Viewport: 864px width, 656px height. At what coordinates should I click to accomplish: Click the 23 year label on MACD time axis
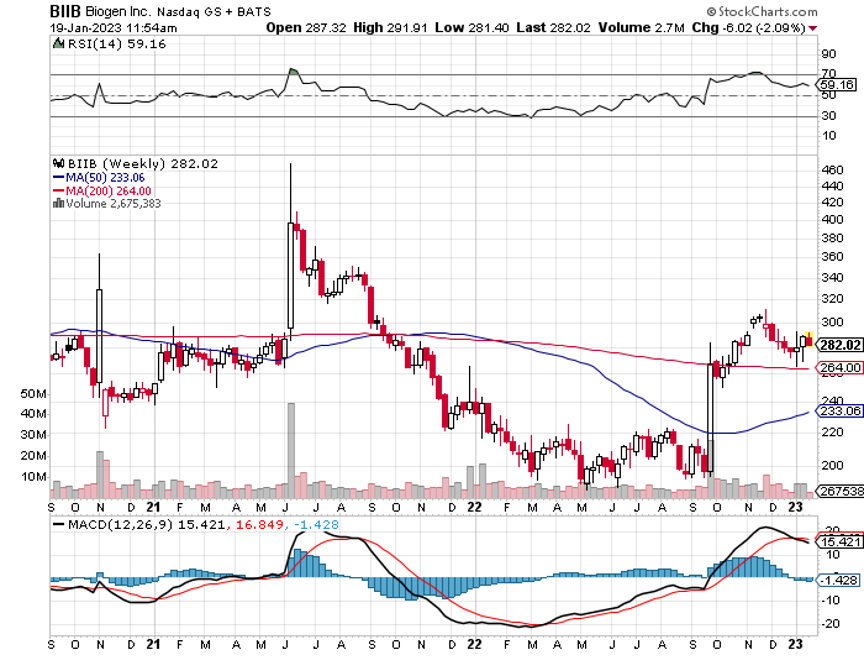[x=795, y=644]
